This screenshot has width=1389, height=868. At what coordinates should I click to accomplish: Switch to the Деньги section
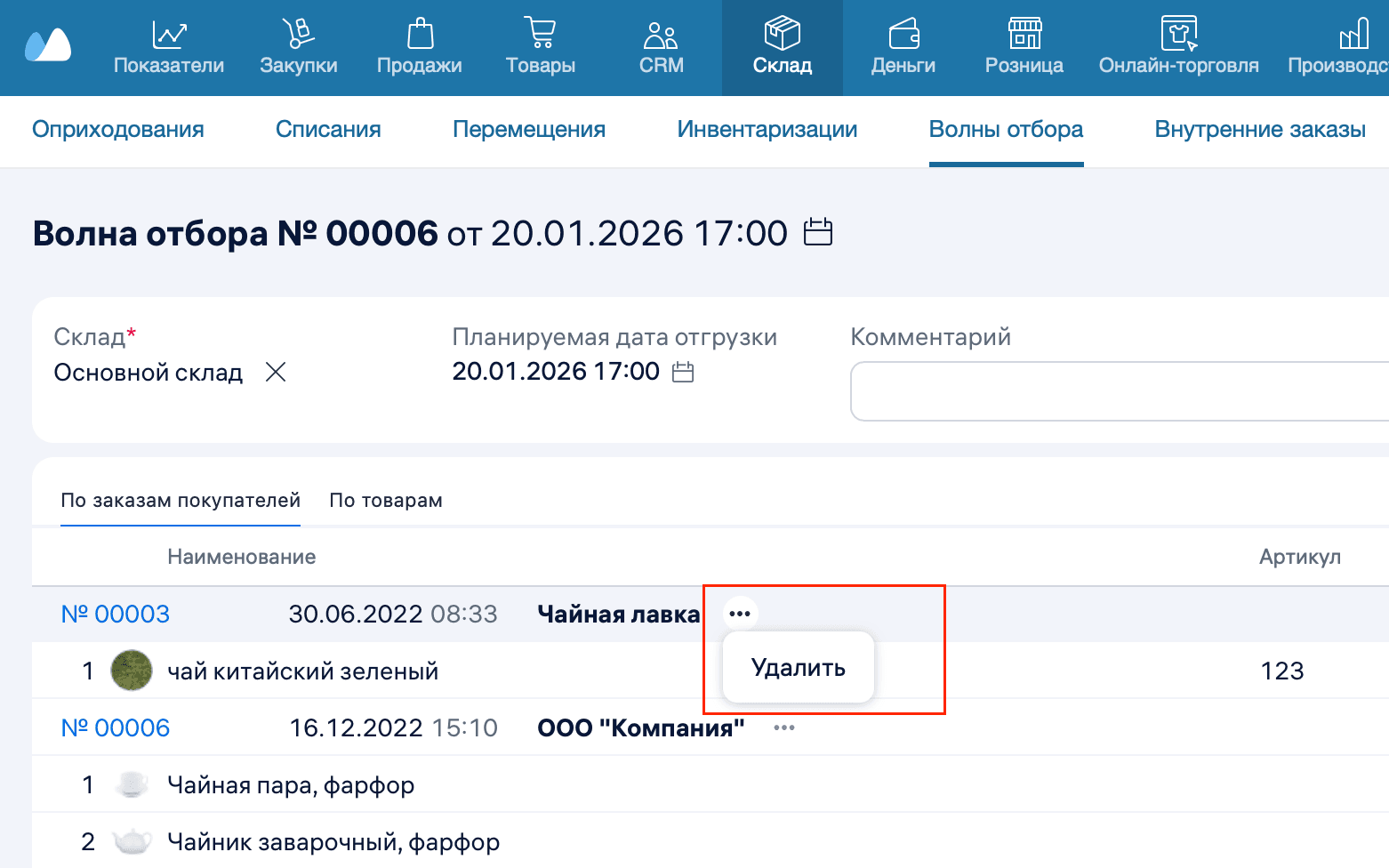pyautogui.click(x=902, y=48)
